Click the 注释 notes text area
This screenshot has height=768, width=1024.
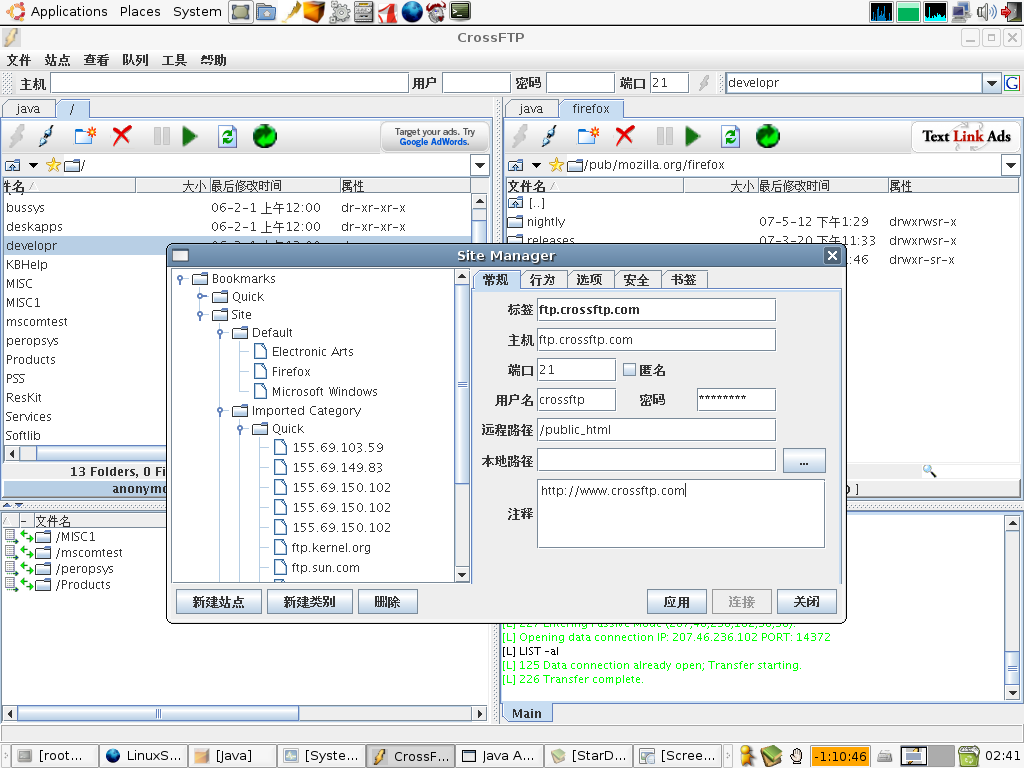pyautogui.click(x=680, y=514)
